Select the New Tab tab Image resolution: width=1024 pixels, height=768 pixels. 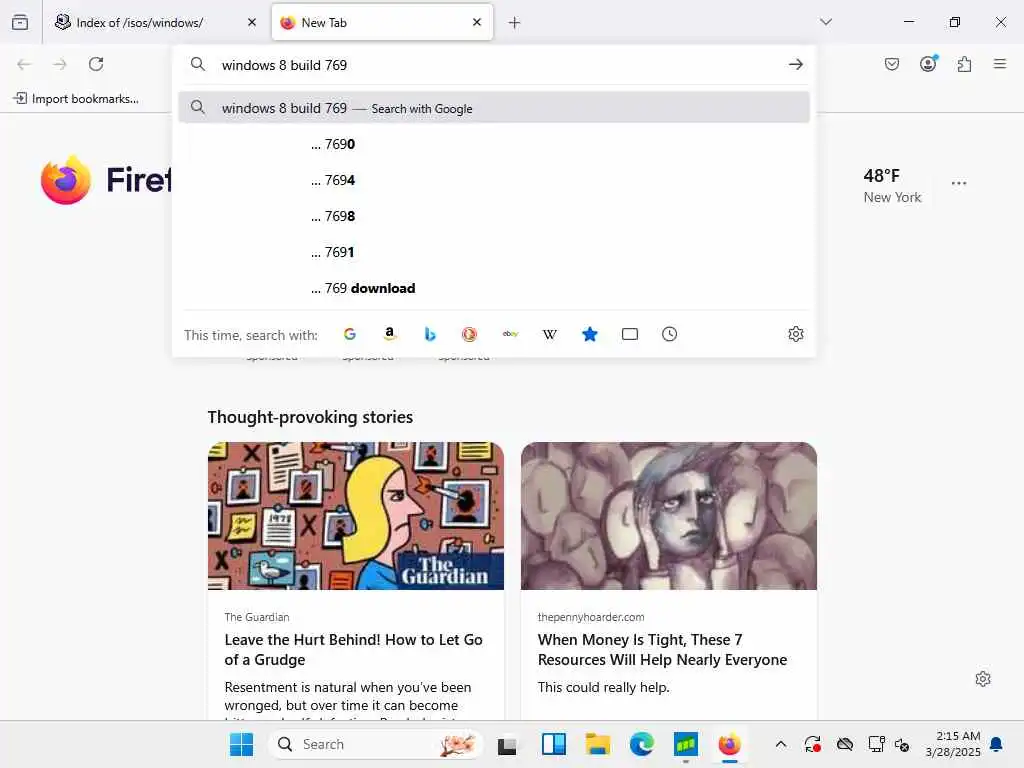click(382, 22)
